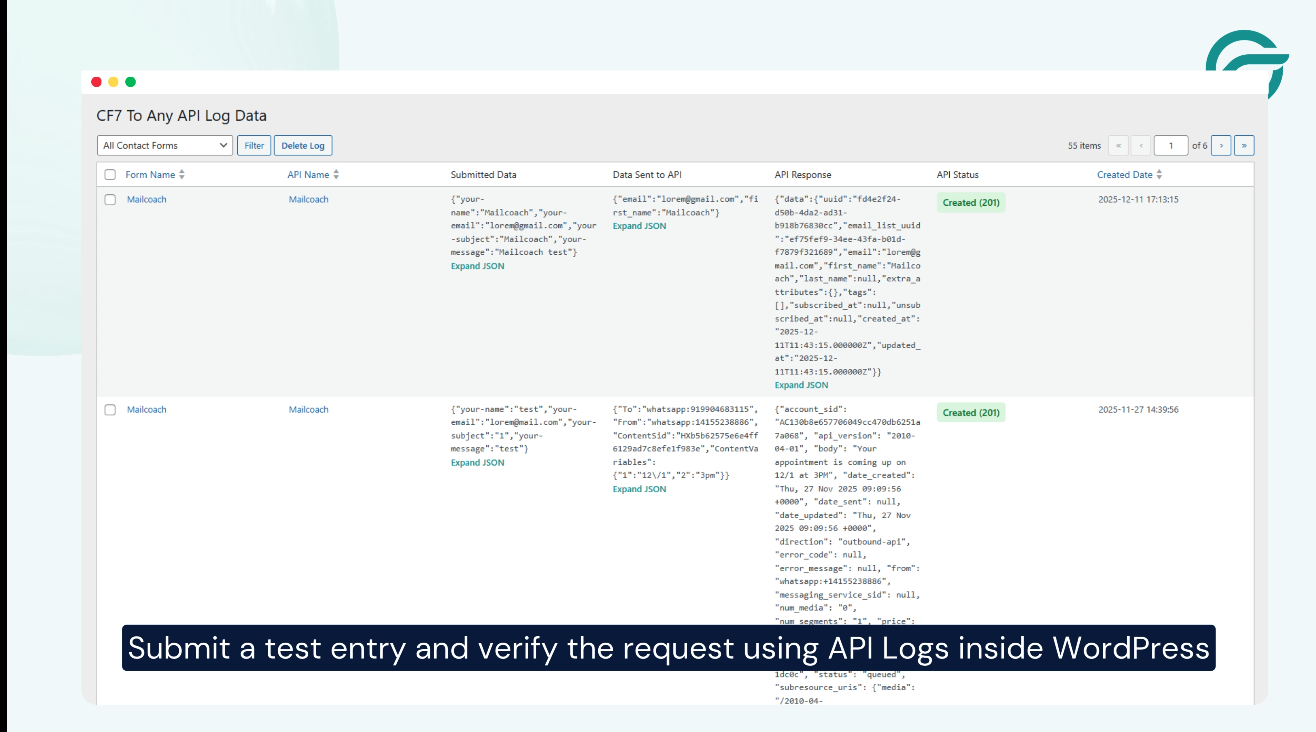Open the Mailcoach API name link
Image resolution: width=1316 pixels, height=732 pixels.
point(308,198)
